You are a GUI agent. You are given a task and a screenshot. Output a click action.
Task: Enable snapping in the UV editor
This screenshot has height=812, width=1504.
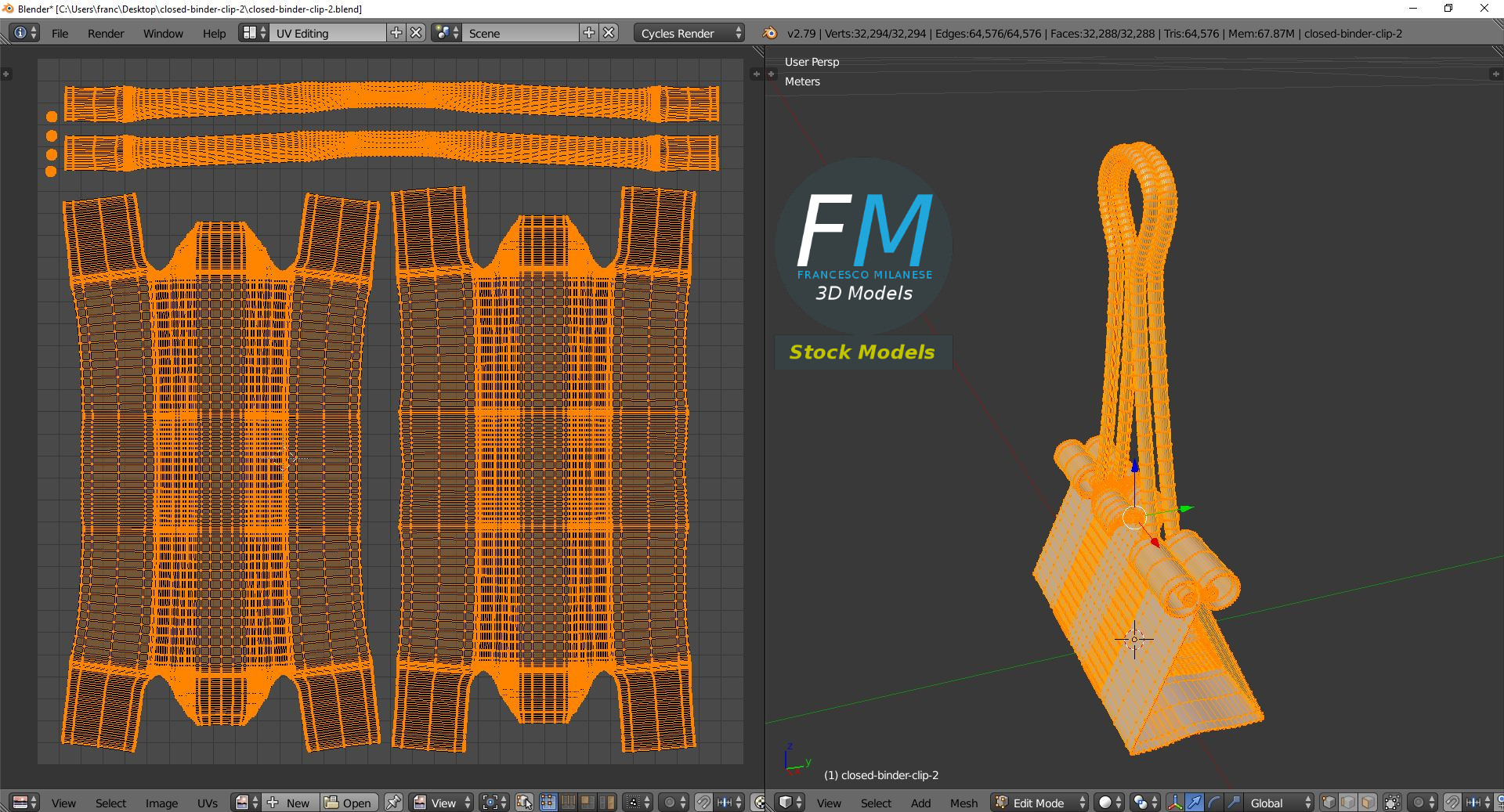pos(703,803)
